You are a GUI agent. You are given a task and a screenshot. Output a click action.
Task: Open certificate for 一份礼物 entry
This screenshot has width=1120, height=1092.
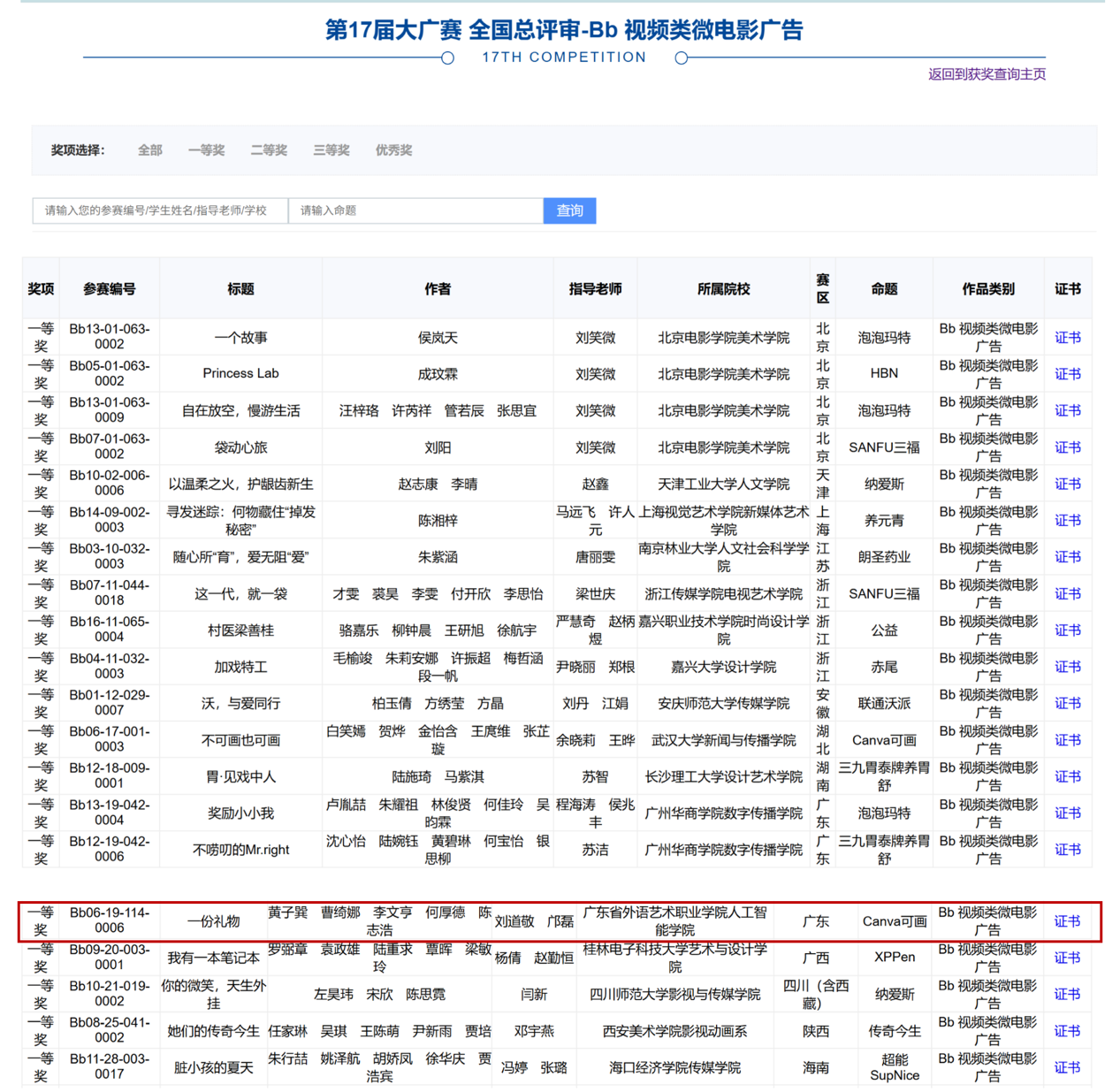coord(1067,921)
